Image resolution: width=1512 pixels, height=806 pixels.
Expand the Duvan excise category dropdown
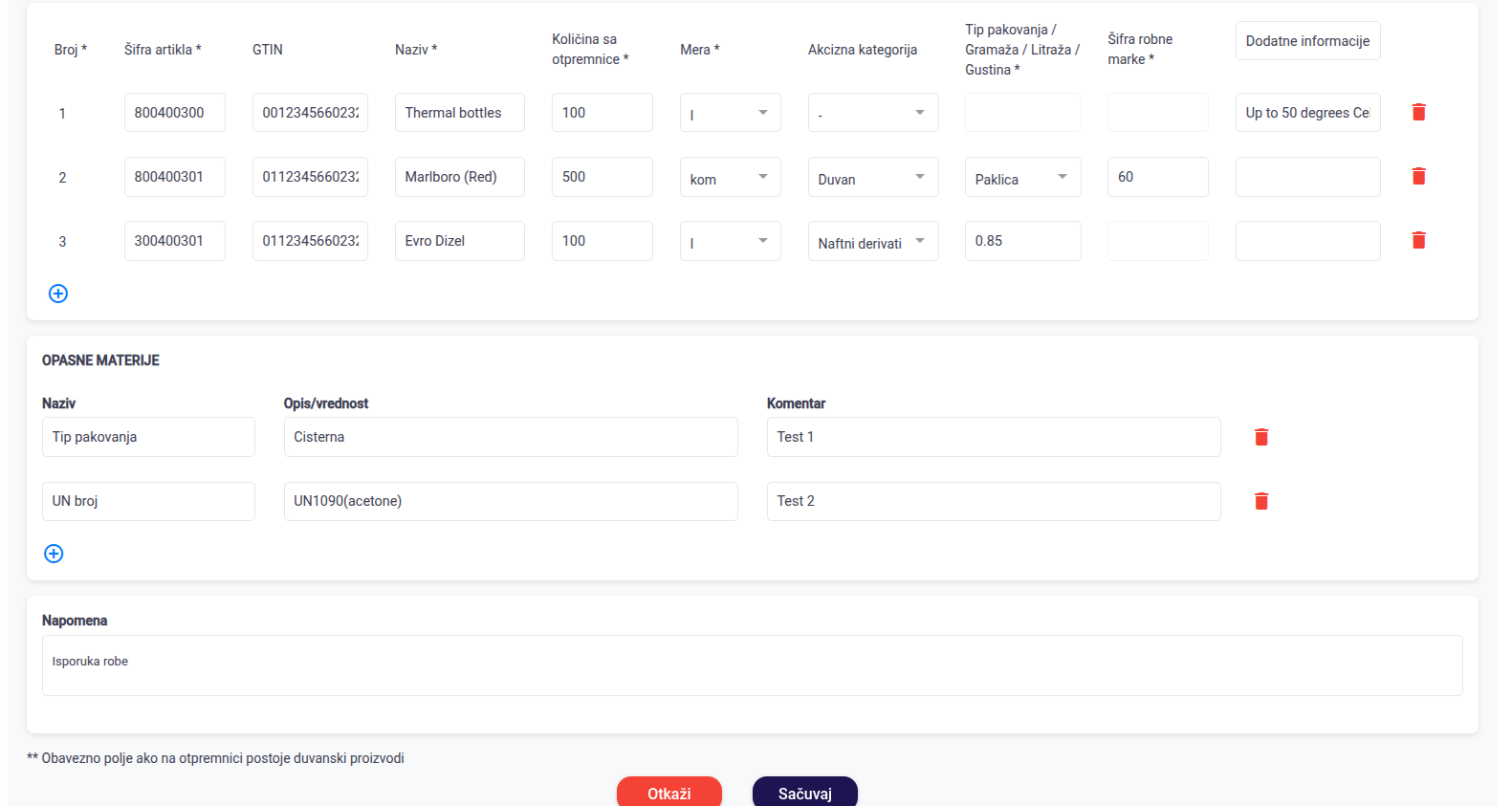pos(872,177)
